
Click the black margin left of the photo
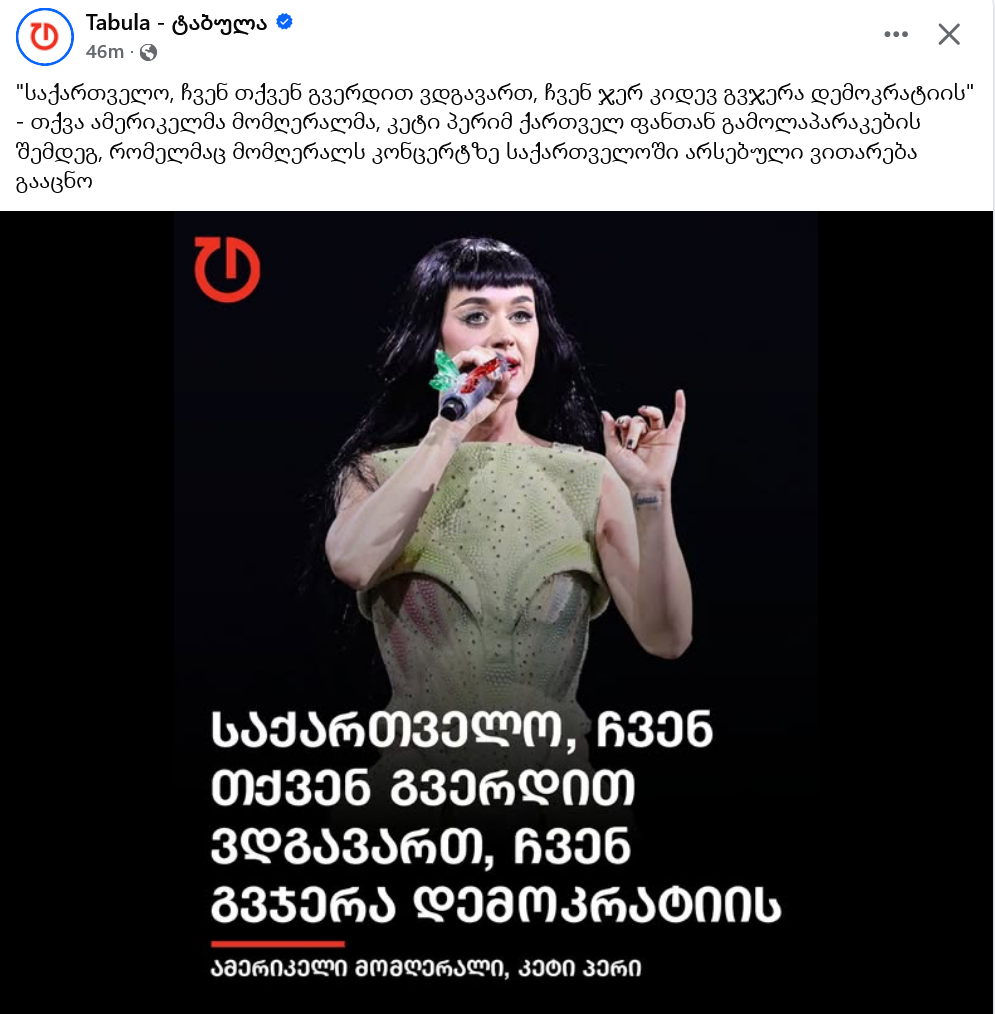[x=87, y=612]
